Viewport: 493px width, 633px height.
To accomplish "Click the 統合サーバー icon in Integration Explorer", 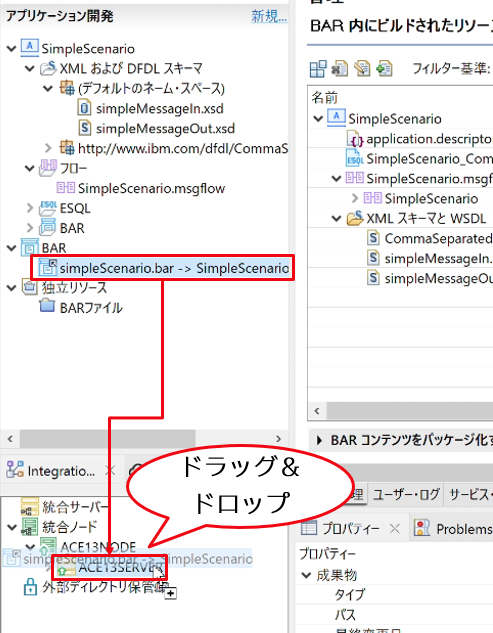I will 30,506.
